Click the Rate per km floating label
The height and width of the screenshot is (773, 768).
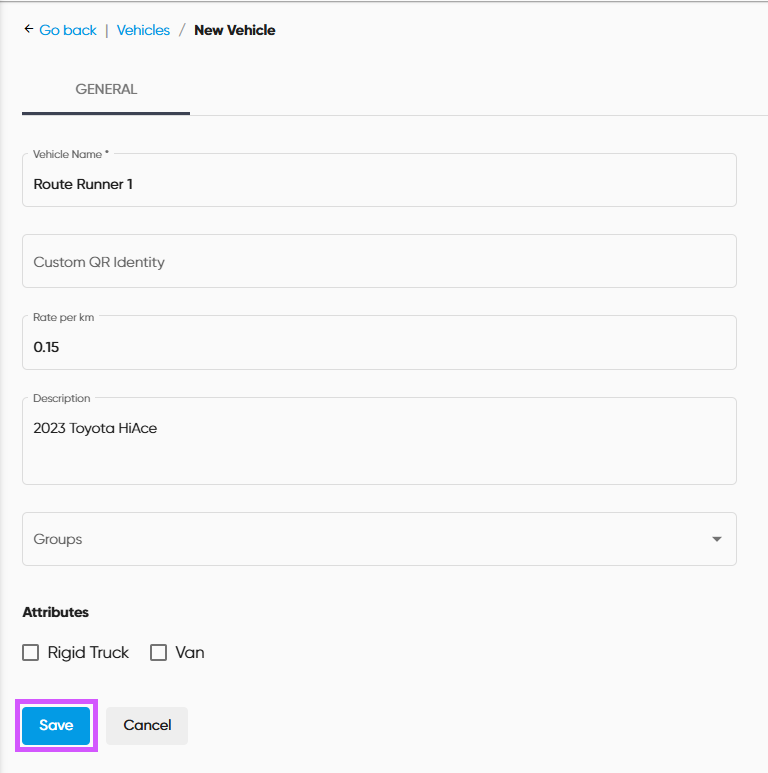(x=63, y=316)
